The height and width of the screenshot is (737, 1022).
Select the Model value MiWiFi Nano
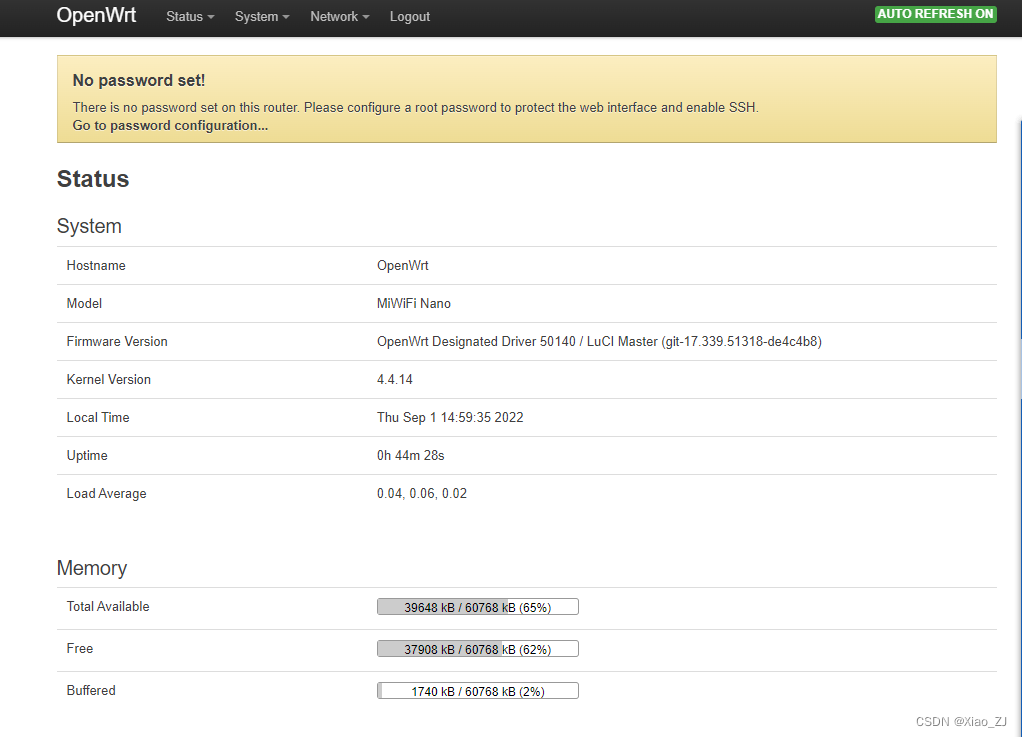pos(414,303)
